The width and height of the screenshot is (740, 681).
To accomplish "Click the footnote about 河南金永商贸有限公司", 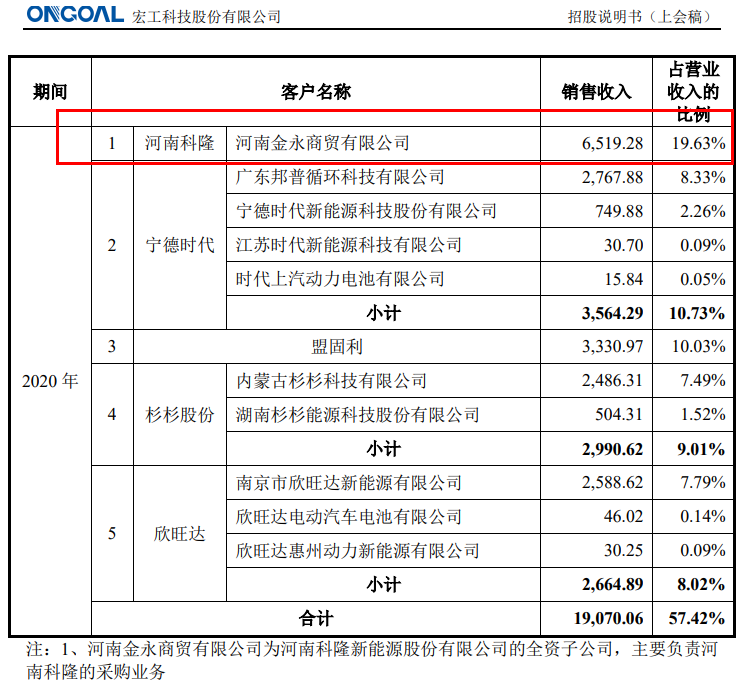I will [372, 661].
